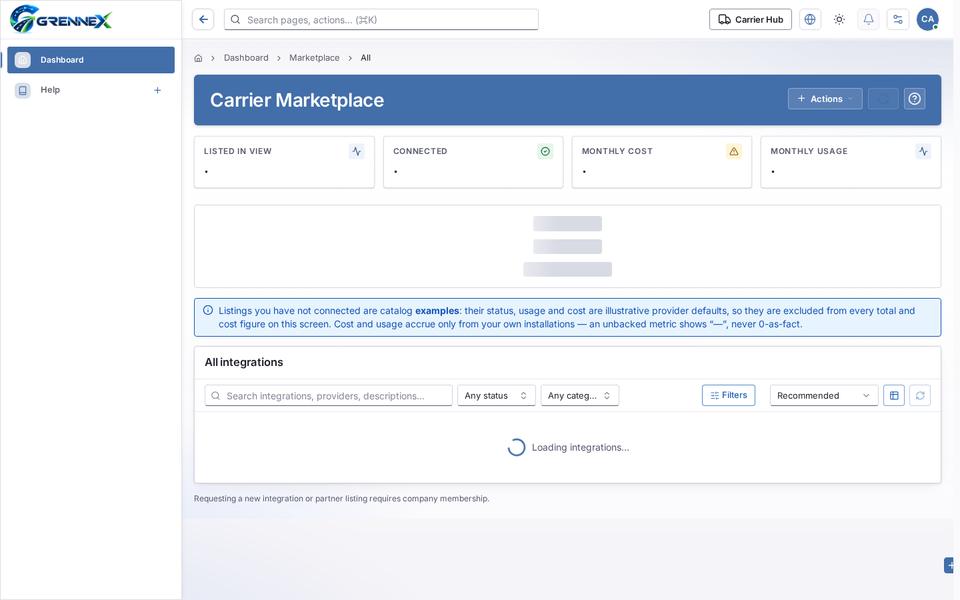Screen dimensions: 960x600
Task: Click the question mark help icon in the header
Action: 915,99
